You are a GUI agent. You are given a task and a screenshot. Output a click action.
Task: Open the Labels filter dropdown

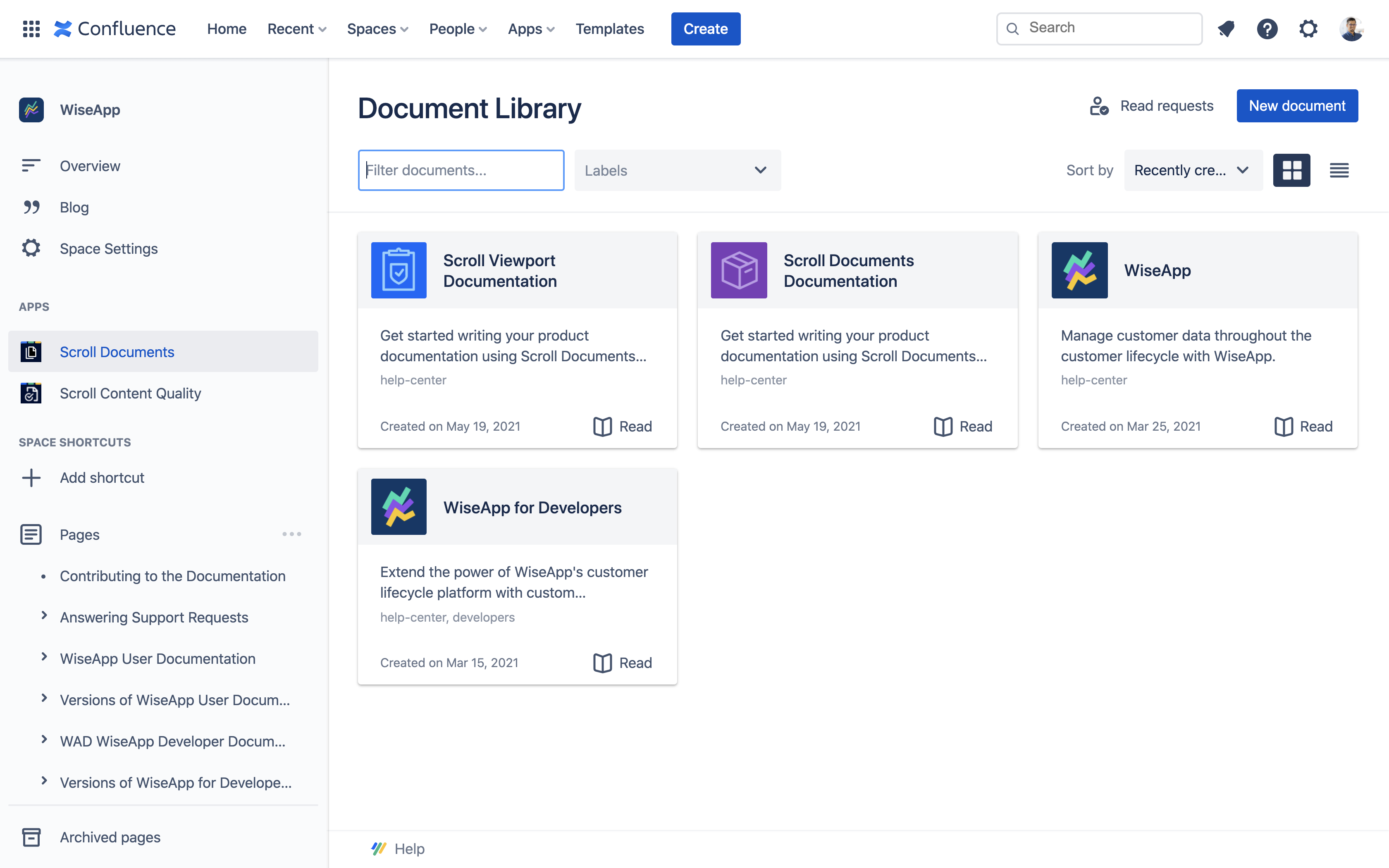point(677,170)
